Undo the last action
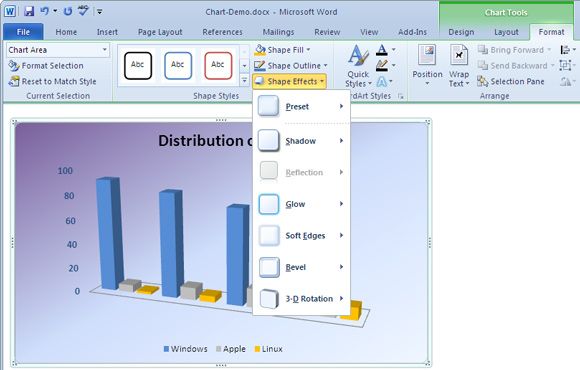Viewport: 580px width, 370px height. point(44,11)
